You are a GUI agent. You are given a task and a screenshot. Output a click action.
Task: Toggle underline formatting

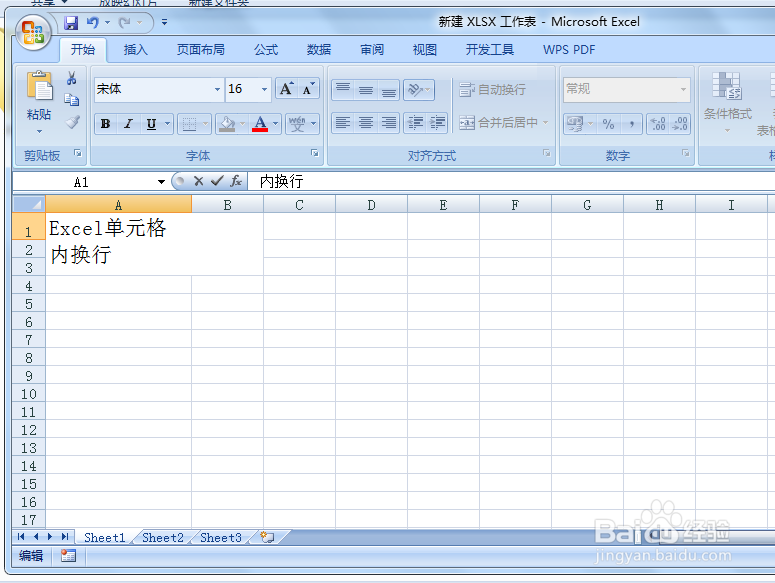(x=151, y=124)
